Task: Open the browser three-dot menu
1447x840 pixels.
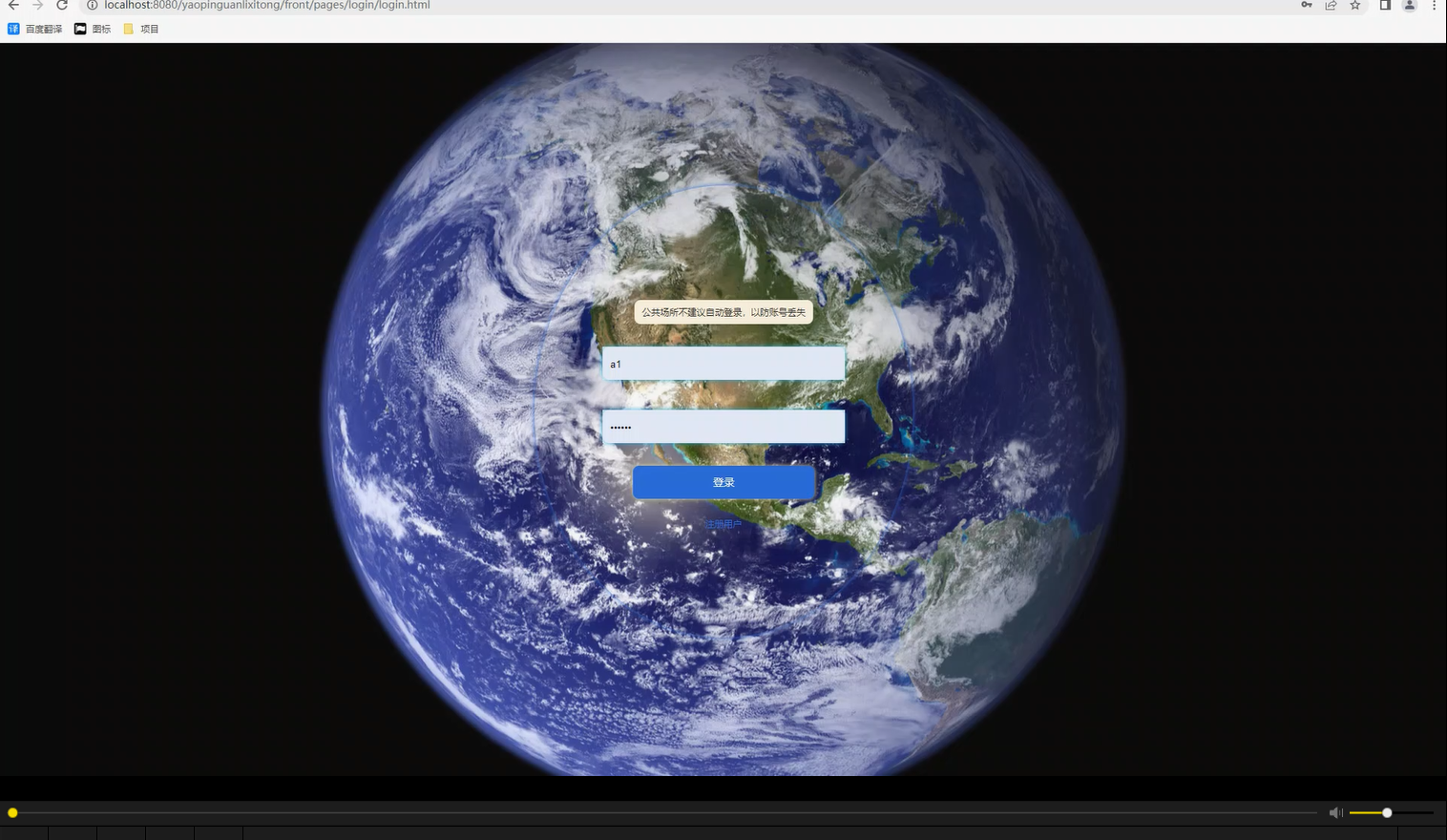Action: click(x=1434, y=6)
